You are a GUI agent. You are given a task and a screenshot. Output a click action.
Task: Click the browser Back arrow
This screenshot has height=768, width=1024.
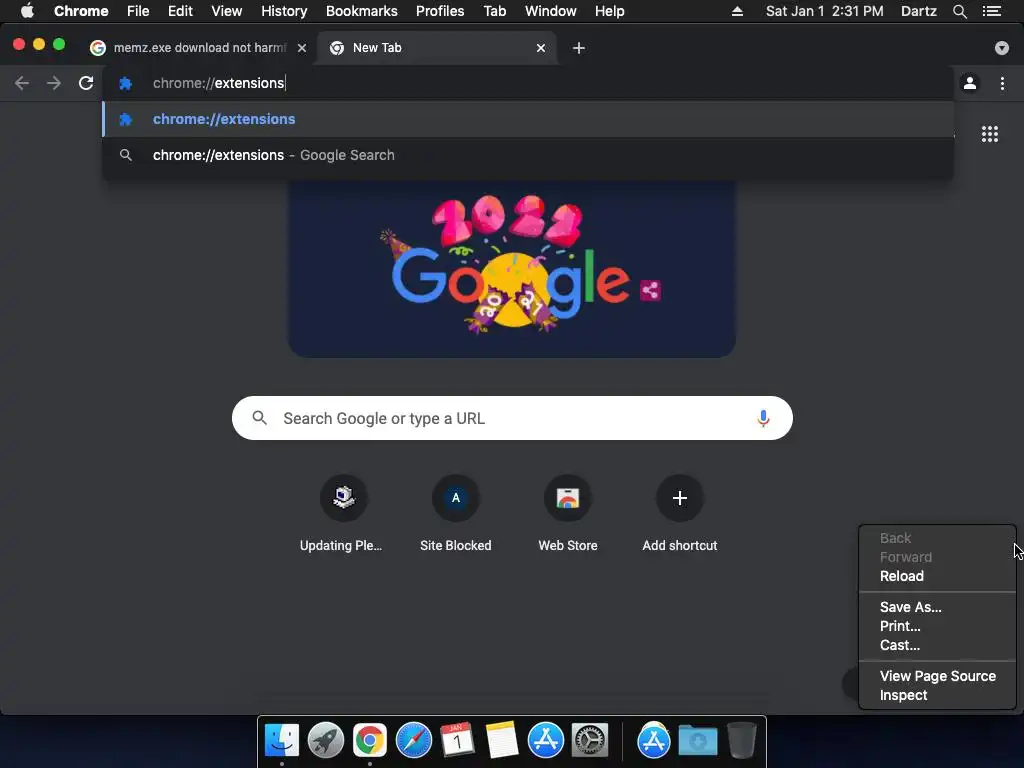tap(22, 83)
